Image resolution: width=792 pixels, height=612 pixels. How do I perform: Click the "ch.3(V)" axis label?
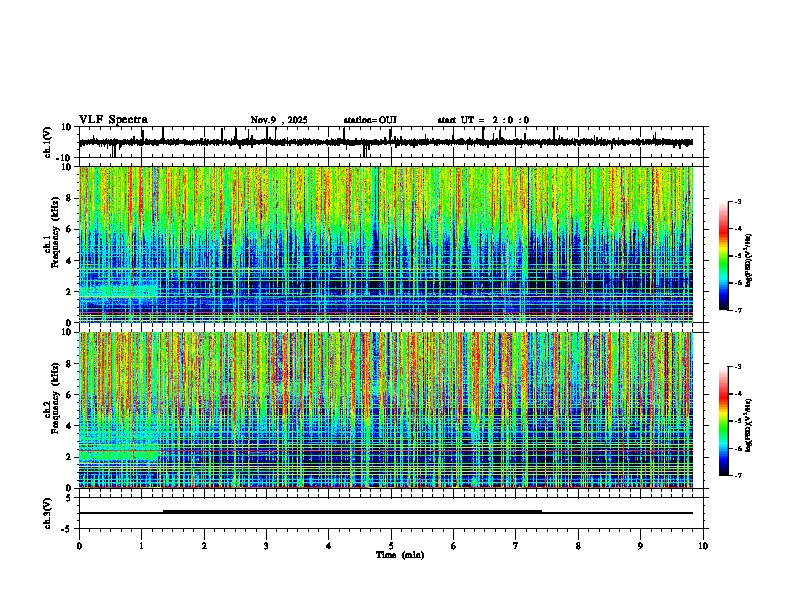pos(48,513)
